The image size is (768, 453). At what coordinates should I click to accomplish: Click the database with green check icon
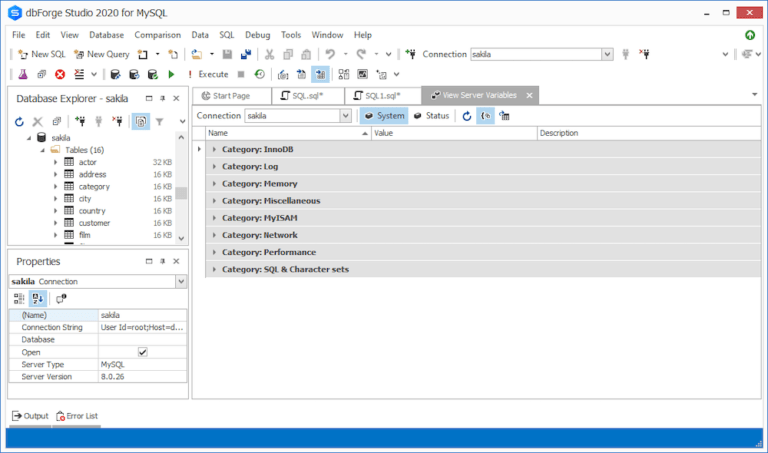(x=152, y=74)
